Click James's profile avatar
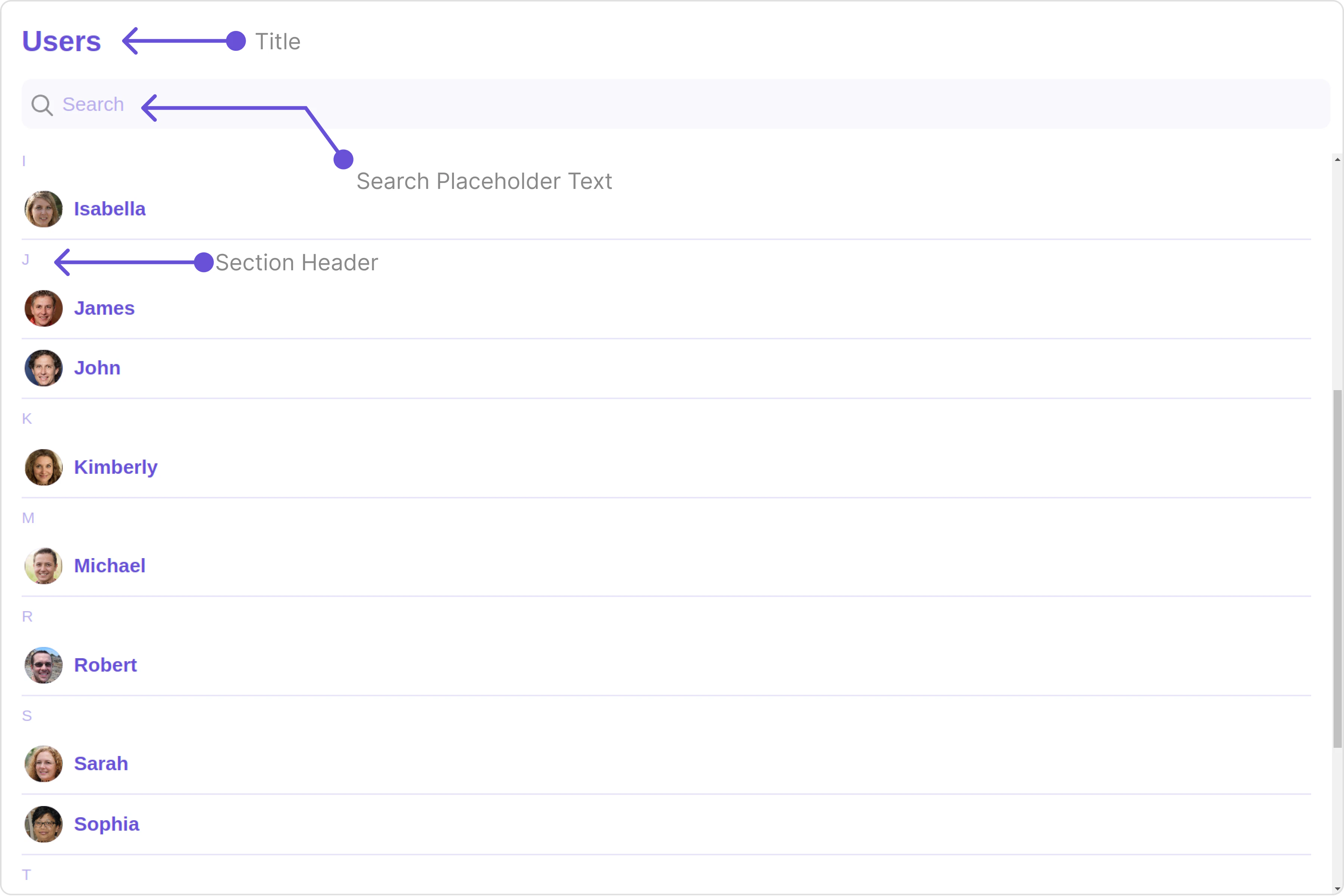This screenshot has height=896, width=1344. [x=43, y=309]
